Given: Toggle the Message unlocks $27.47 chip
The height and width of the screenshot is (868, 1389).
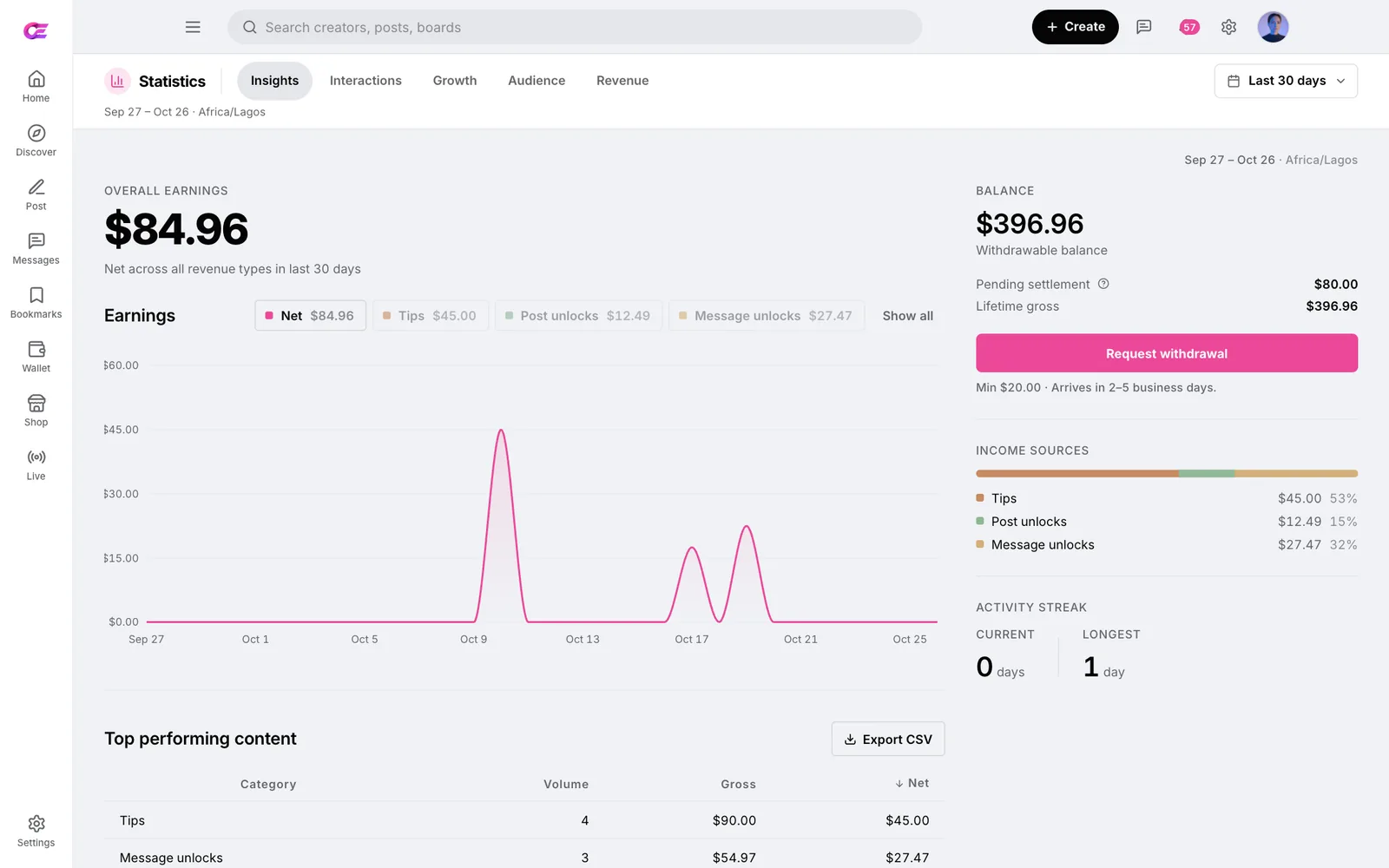Looking at the screenshot, I should tap(766, 315).
